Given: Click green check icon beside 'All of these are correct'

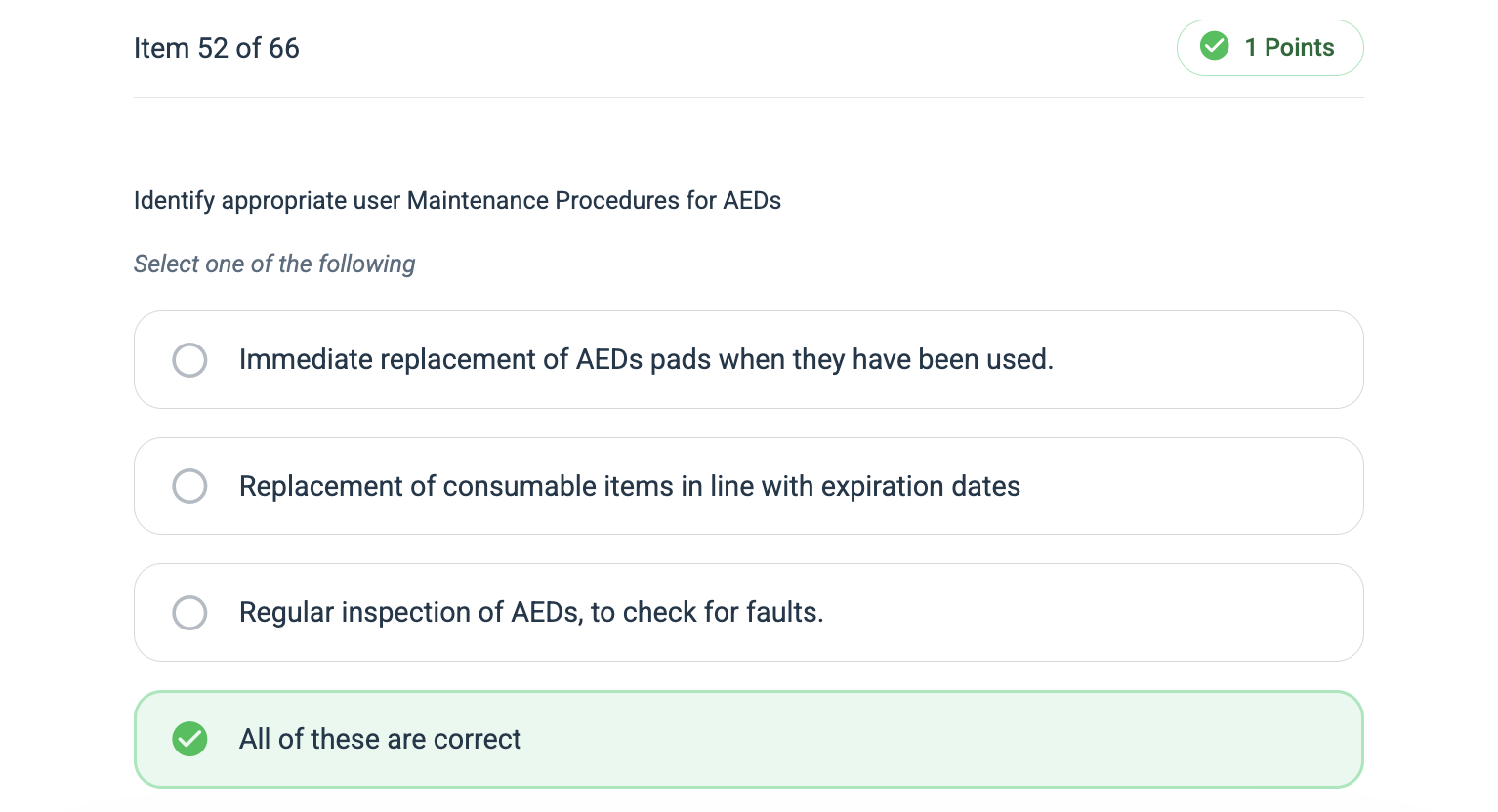Looking at the screenshot, I should point(189,739).
